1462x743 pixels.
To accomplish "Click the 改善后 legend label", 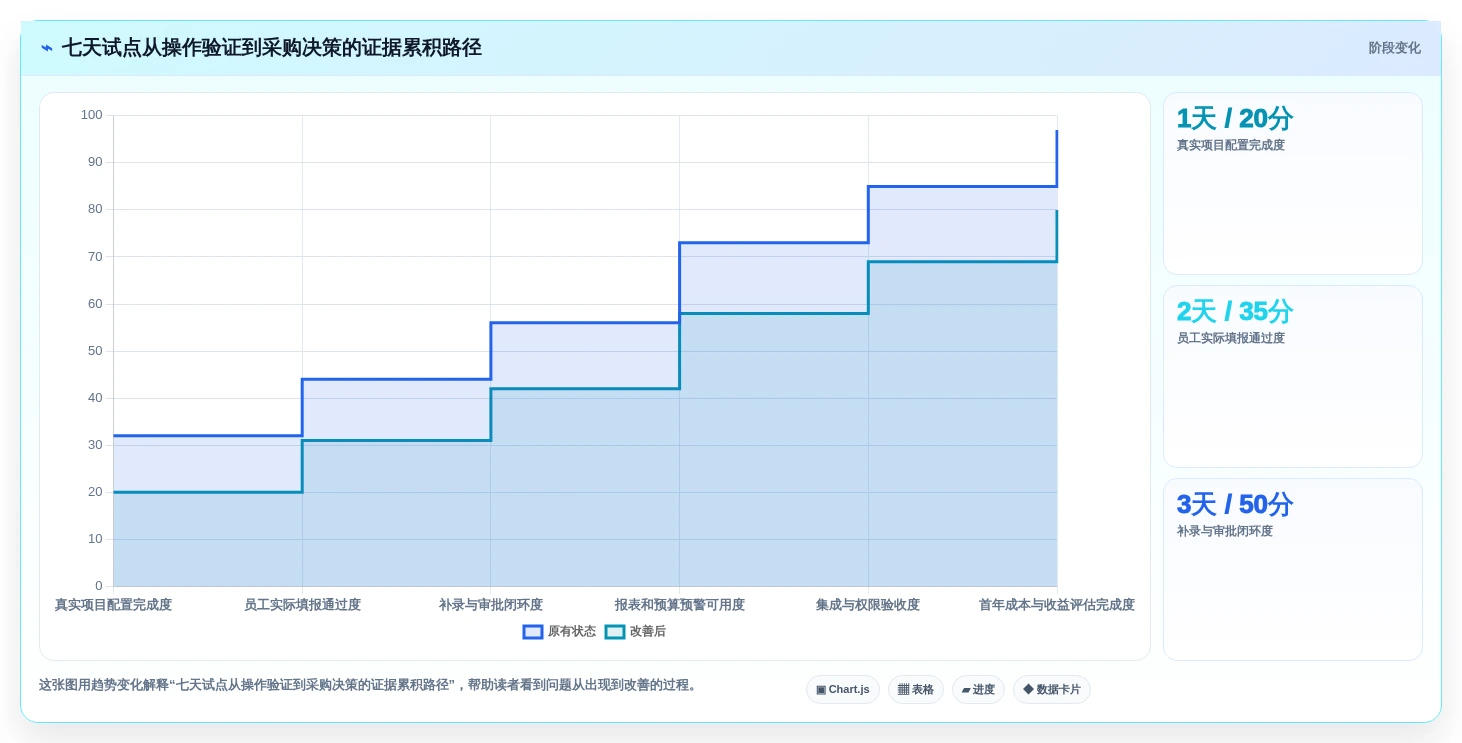I will tap(648, 632).
